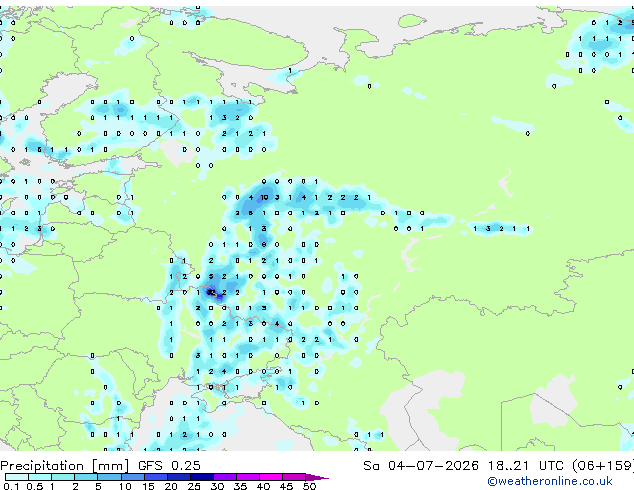Click the 'Sa 04-07-2026' date text
Screen dimensions: 634x490
421,466
